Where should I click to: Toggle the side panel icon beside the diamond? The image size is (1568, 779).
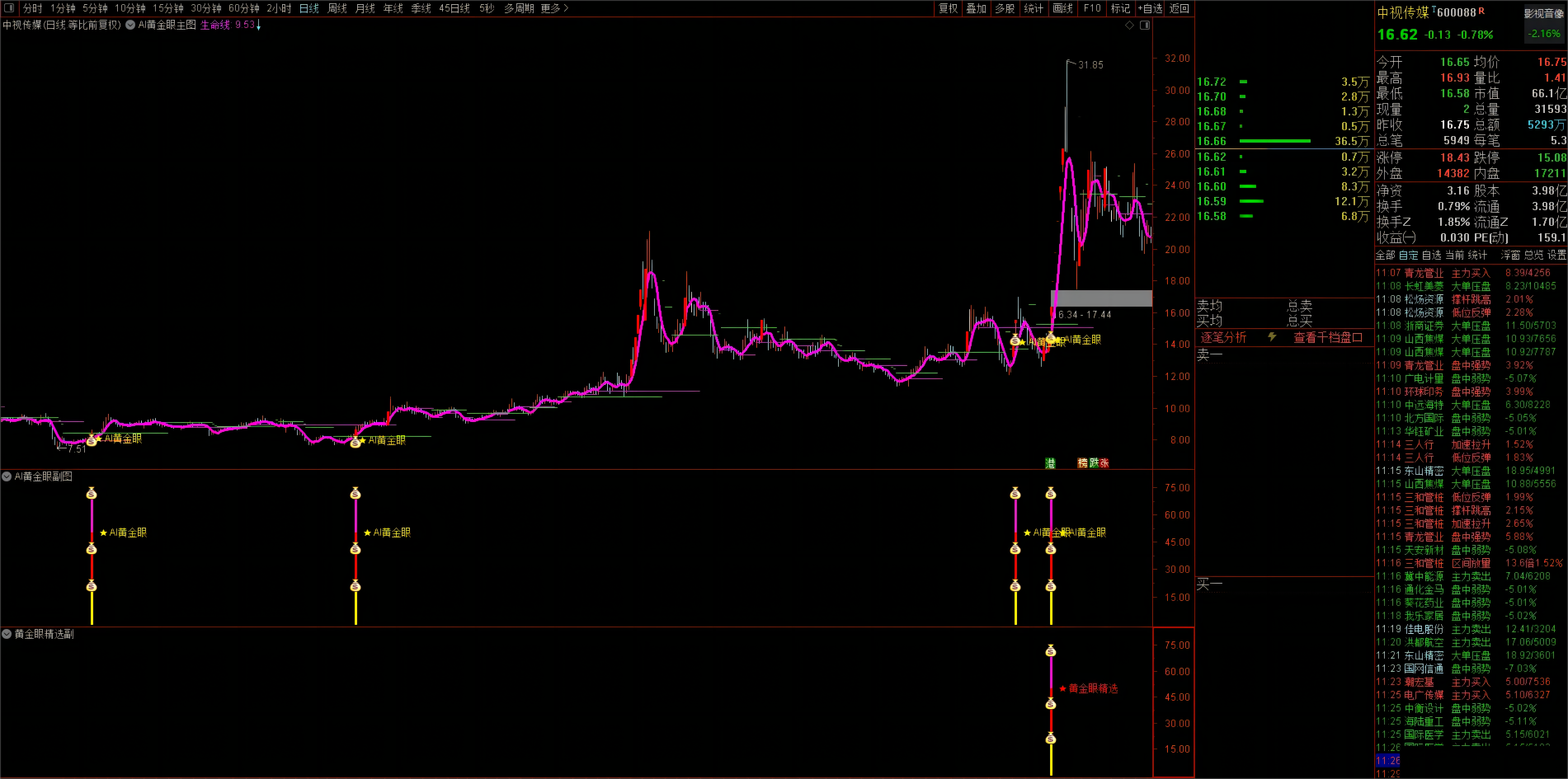[x=1145, y=26]
